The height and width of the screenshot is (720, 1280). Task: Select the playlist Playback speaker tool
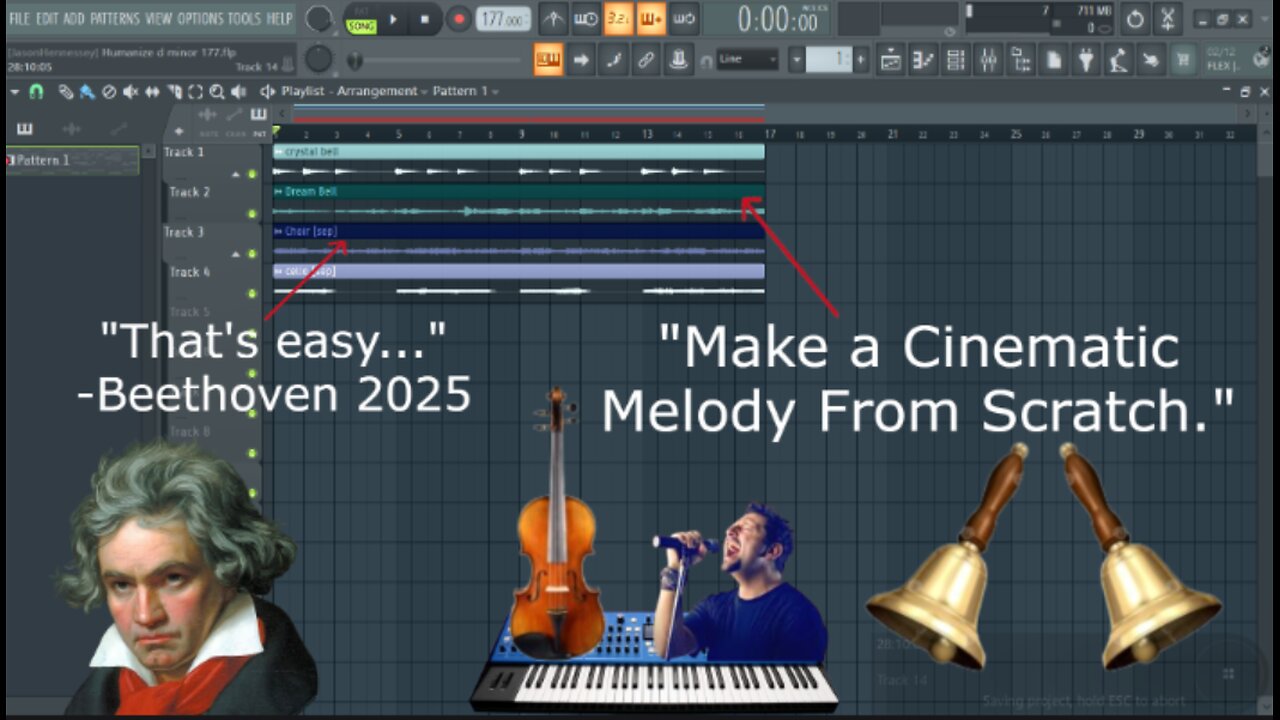click(238, 91)
